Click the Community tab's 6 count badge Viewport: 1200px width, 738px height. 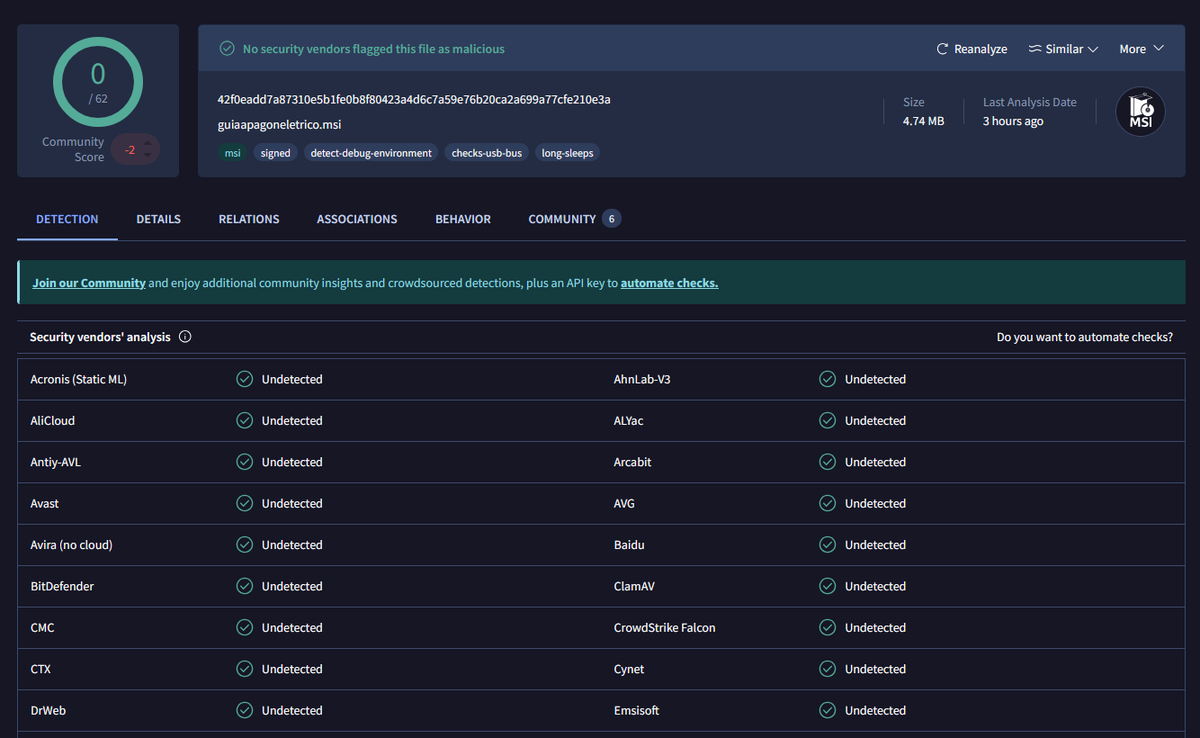(611, 219)
